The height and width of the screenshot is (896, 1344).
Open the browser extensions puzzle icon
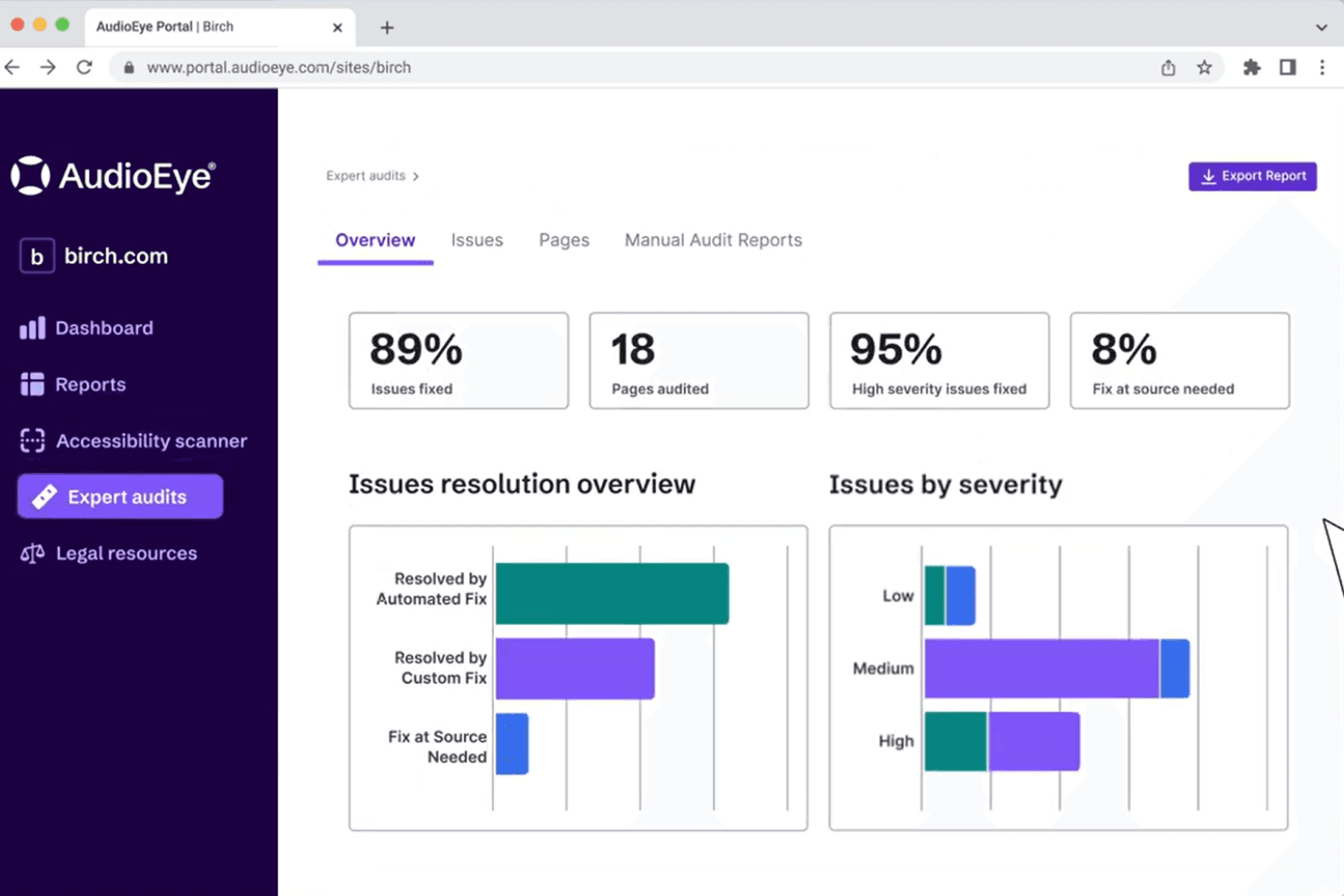click(x=1251, y=67)
